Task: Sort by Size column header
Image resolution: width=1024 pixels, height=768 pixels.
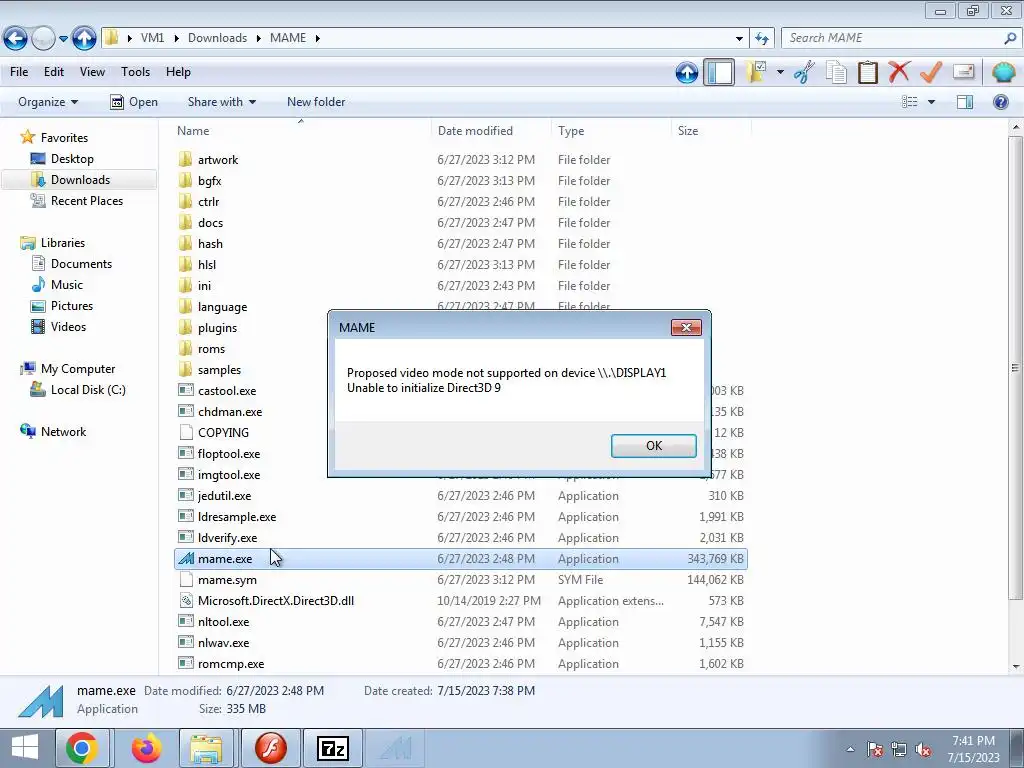Action: 711,131
